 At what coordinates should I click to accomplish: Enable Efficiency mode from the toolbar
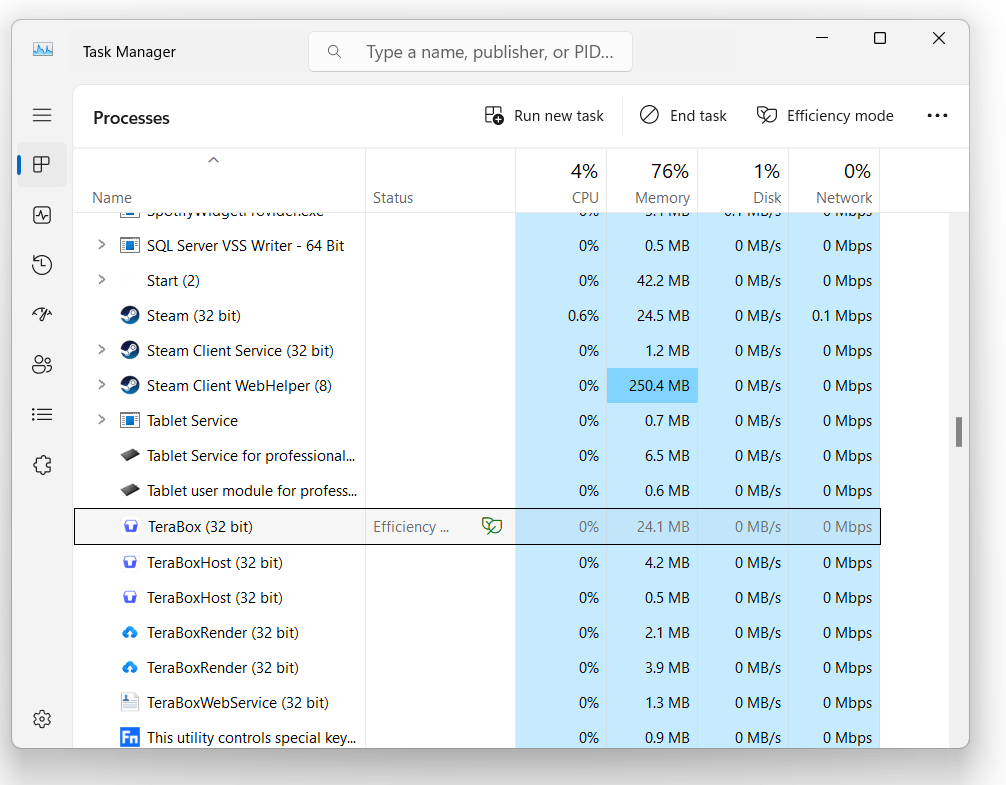pos(824,115)
